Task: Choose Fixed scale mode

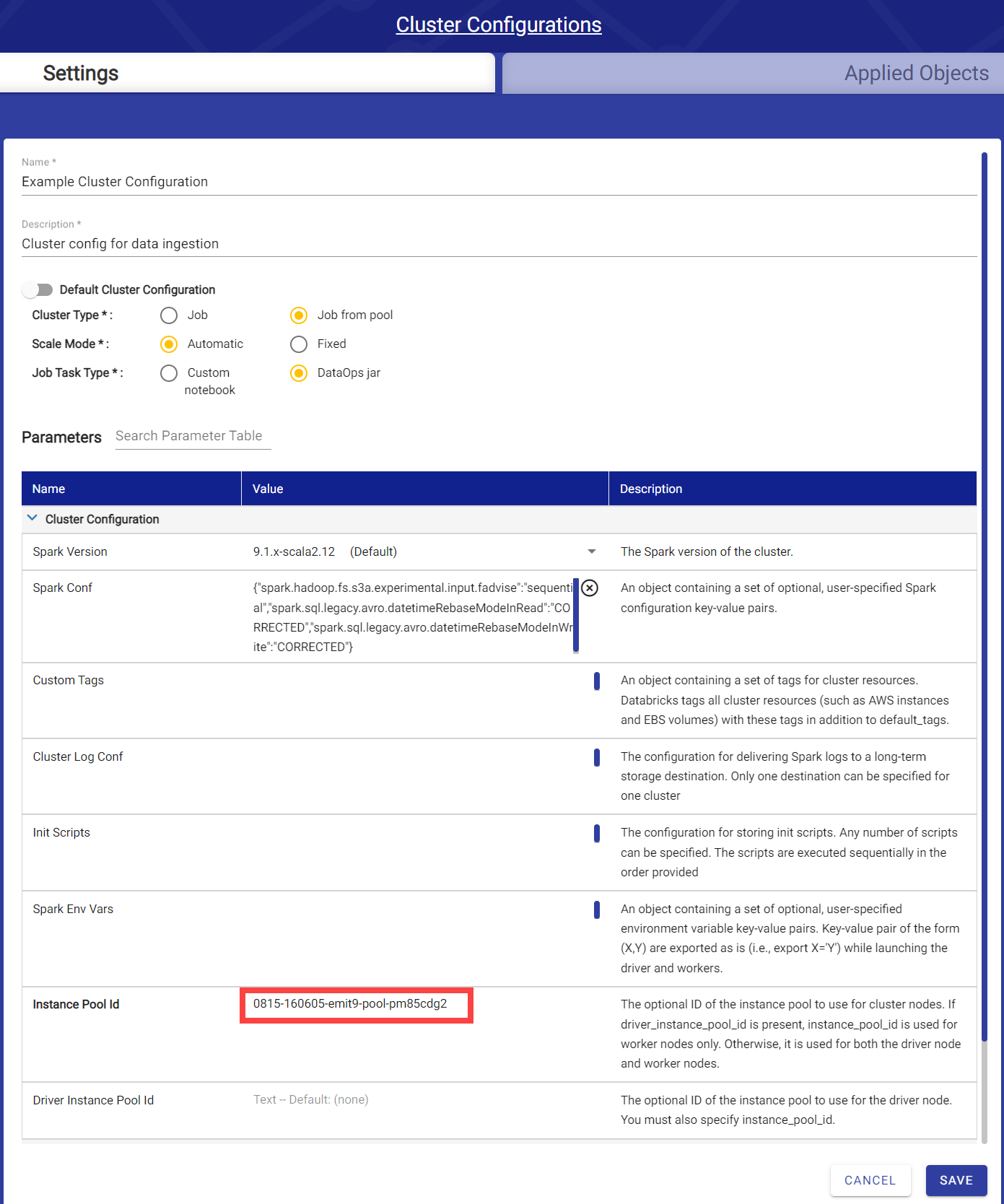Action: tap(299, 344)
